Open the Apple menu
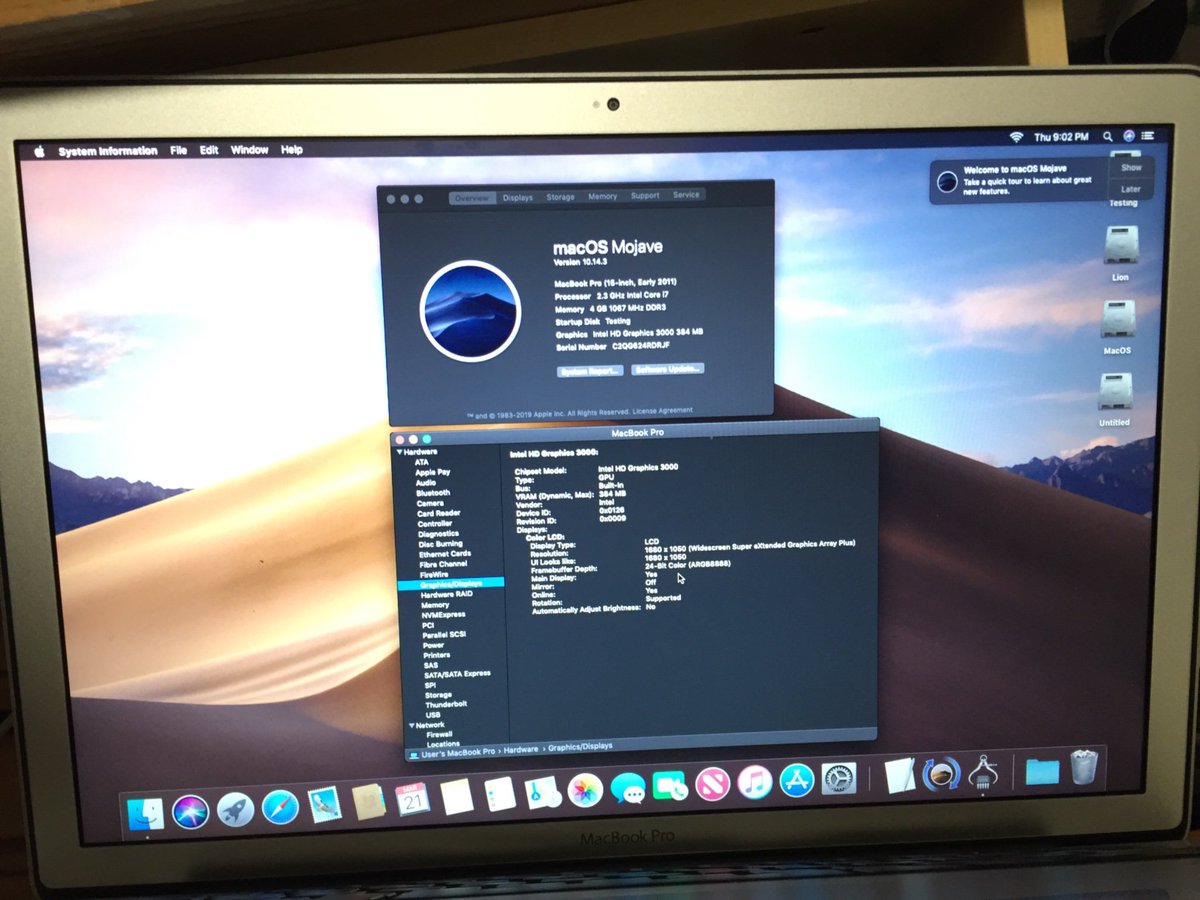The image size is (1200, 900). (40, 151)
